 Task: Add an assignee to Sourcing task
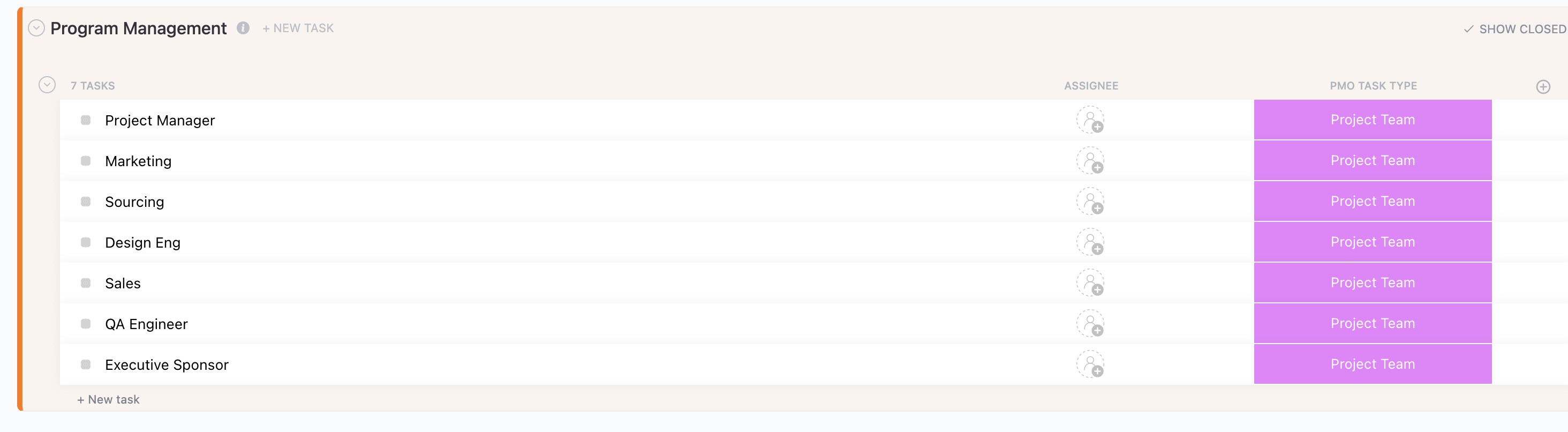(x=1090, y=202)
